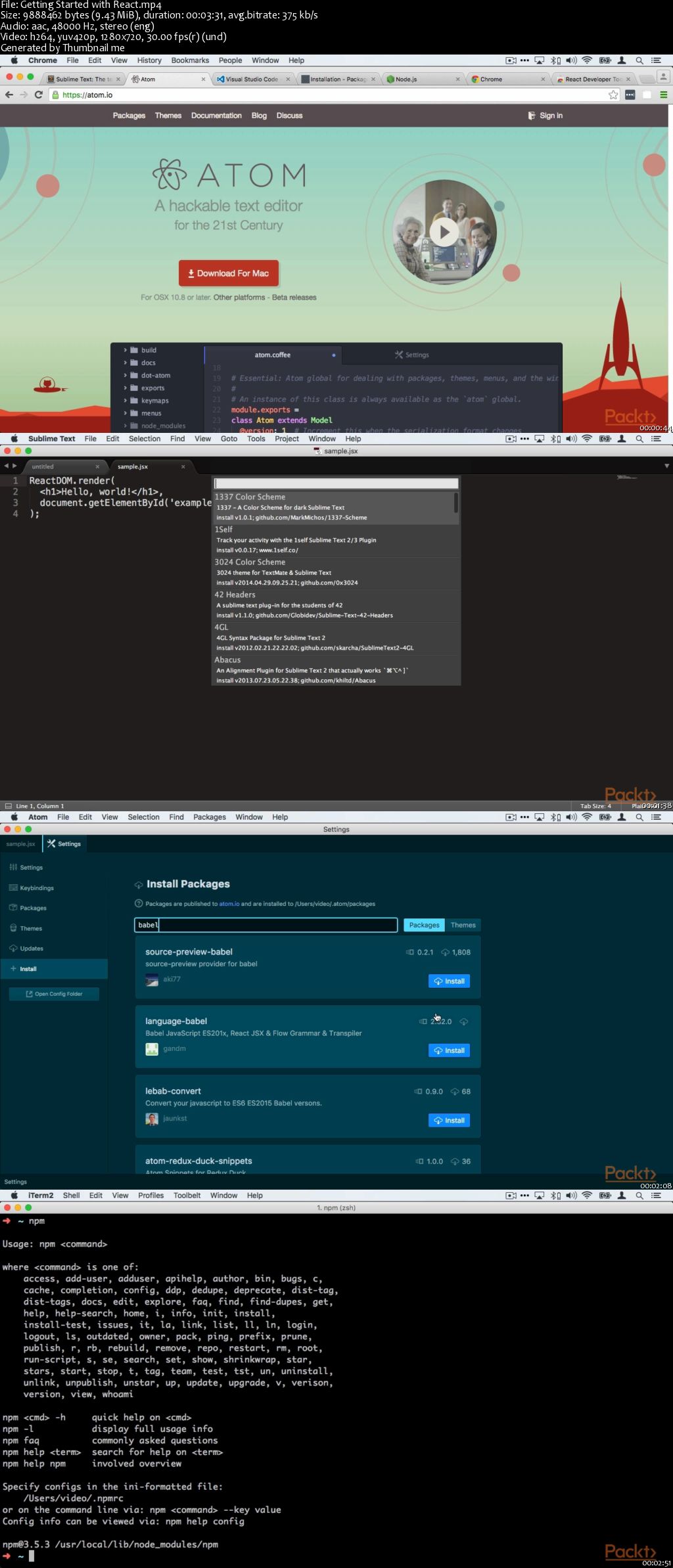Click the atom.io address bar
The image size is (673, 1568).
(329, 95)
